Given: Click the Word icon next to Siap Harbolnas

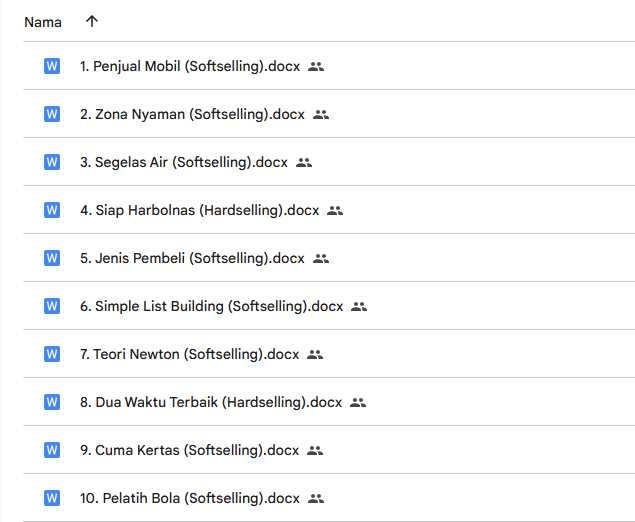Looking at the screenshot, I should point(52,210).
